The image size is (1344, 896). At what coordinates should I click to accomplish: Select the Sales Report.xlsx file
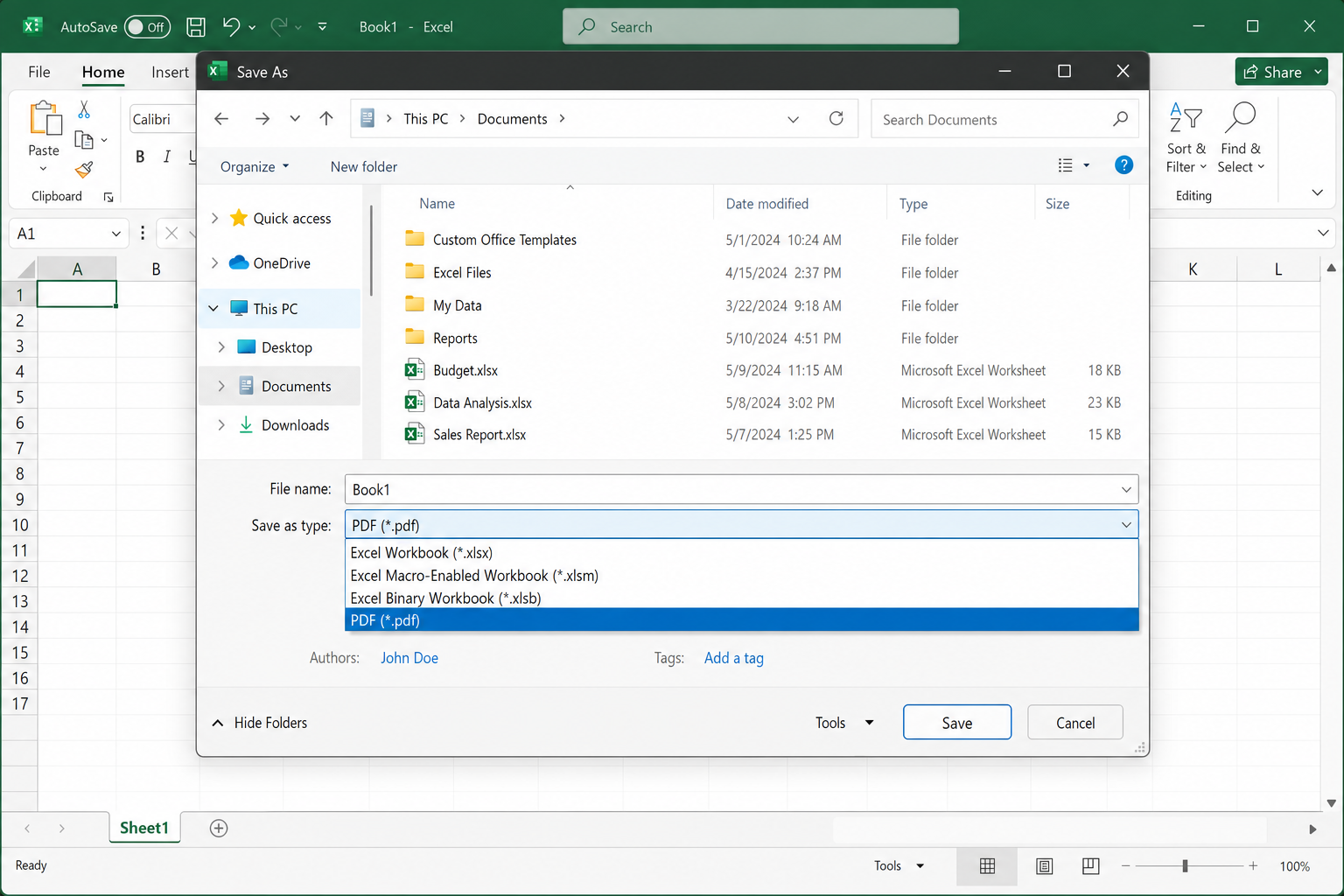click(479, 435)
